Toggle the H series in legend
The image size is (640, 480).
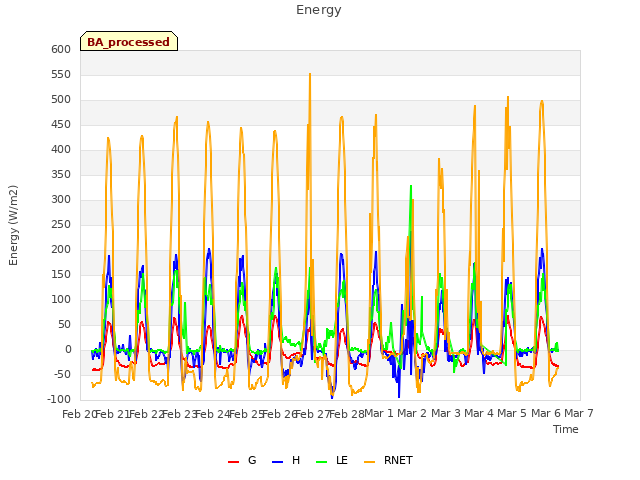coord(286,460)
